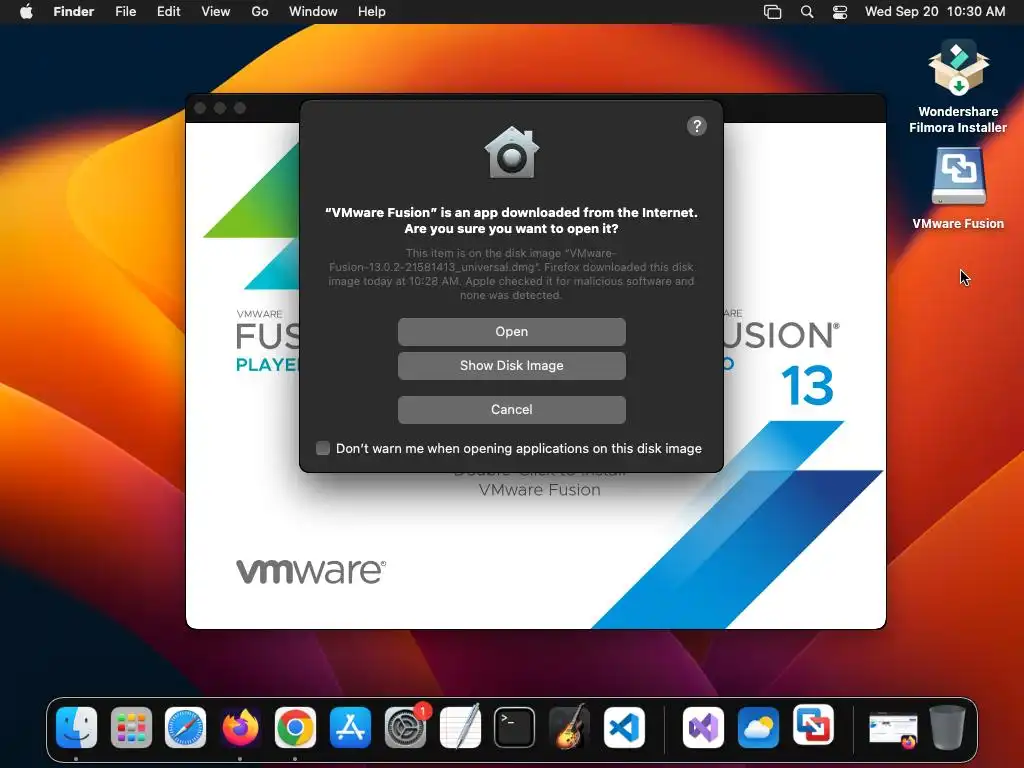Open the cloud app icon in Dock
The image size is (1024, 768).
point(758,727)
